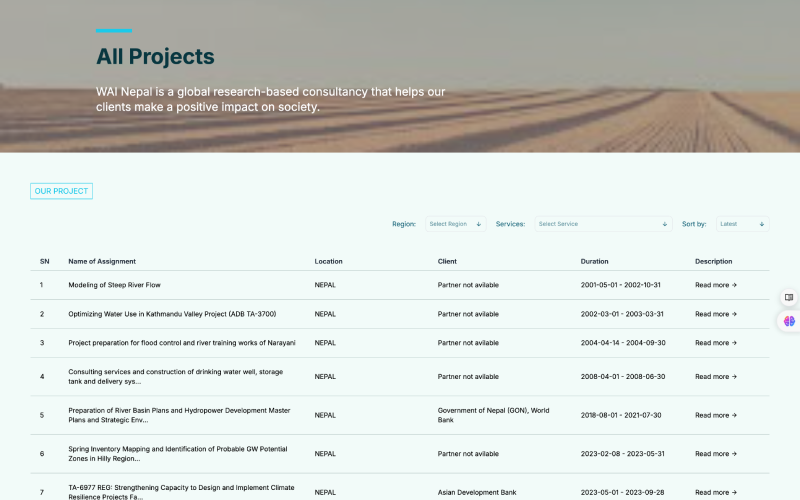Click the Name of Assignment column header
The image size is (800, 500).
tap(102, 261)
